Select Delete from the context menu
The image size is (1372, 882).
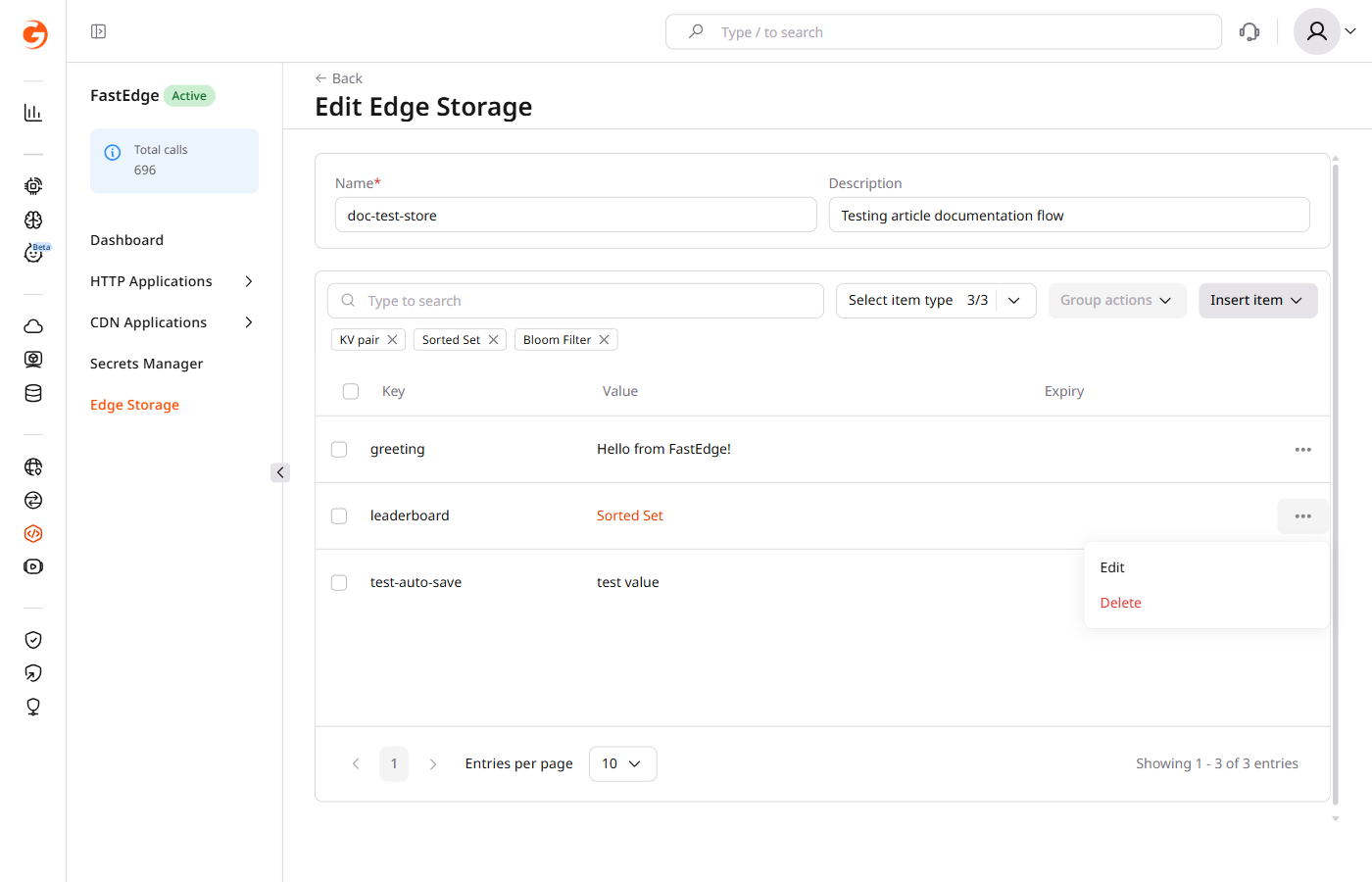click(x=1206, y=603)
